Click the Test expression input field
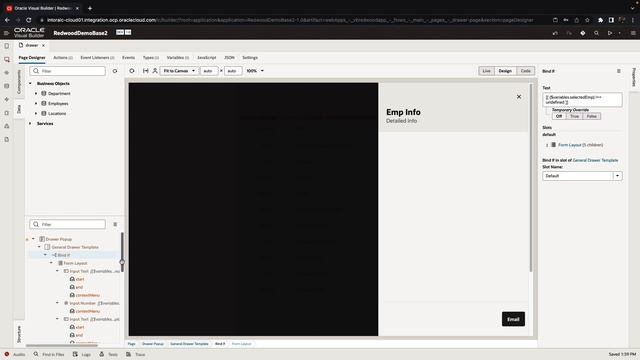The image size is (640, 360). (582, 100)
